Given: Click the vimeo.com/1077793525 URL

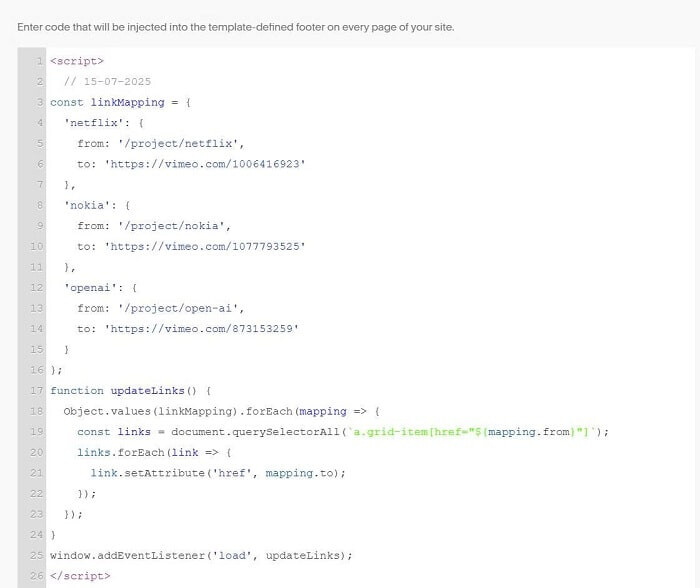Looking at the screenshot, I should [205, 246].
